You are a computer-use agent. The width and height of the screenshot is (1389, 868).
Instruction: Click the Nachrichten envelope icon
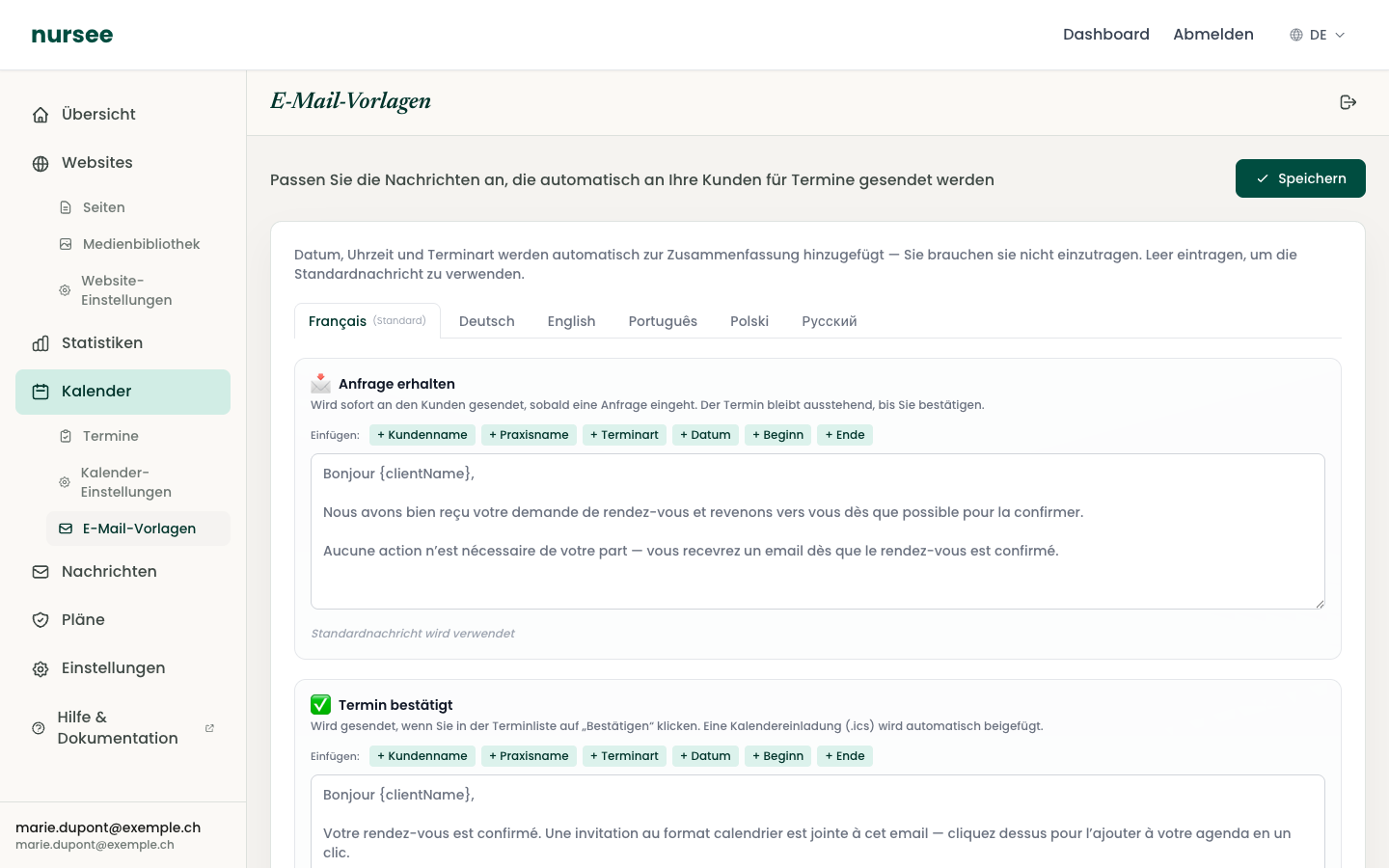click(x=41, y=572)
